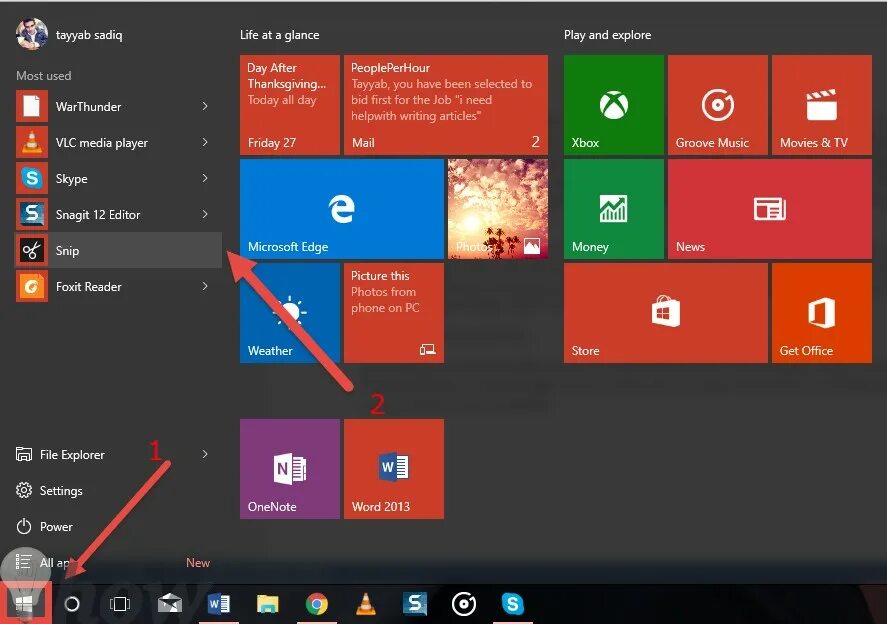The height and width of the screenshot is (624, 887).
Task: Open the News tile
Action: [770, 209]
